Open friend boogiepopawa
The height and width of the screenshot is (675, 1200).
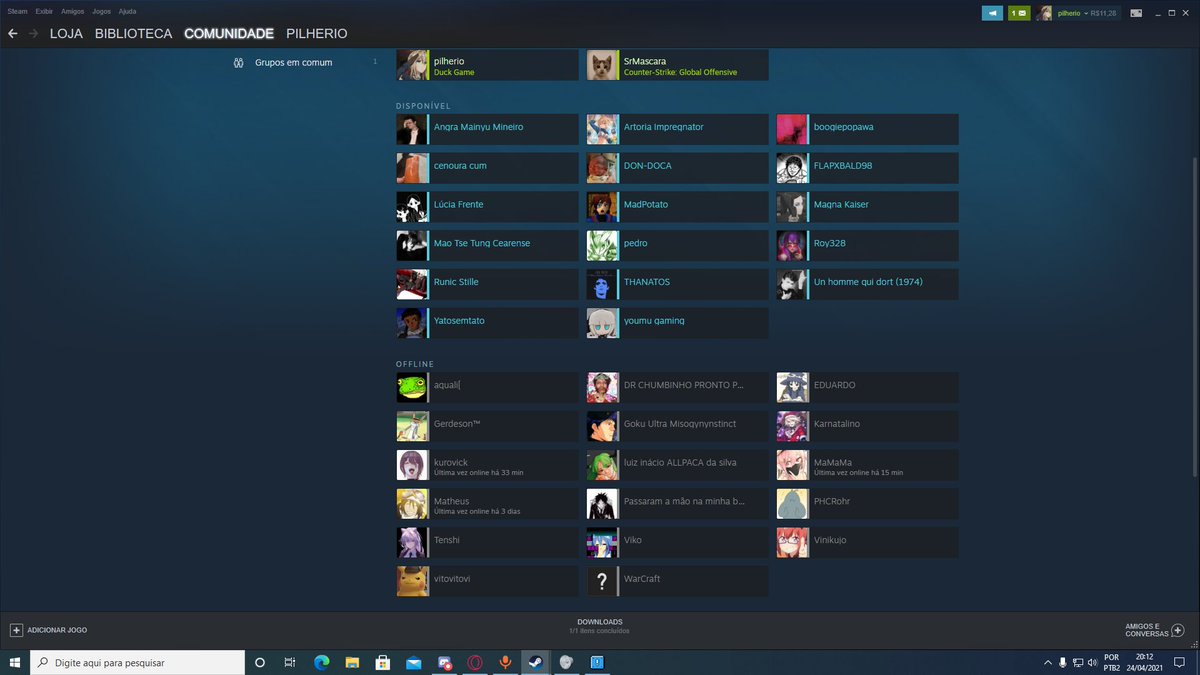(x=867, y=129)
